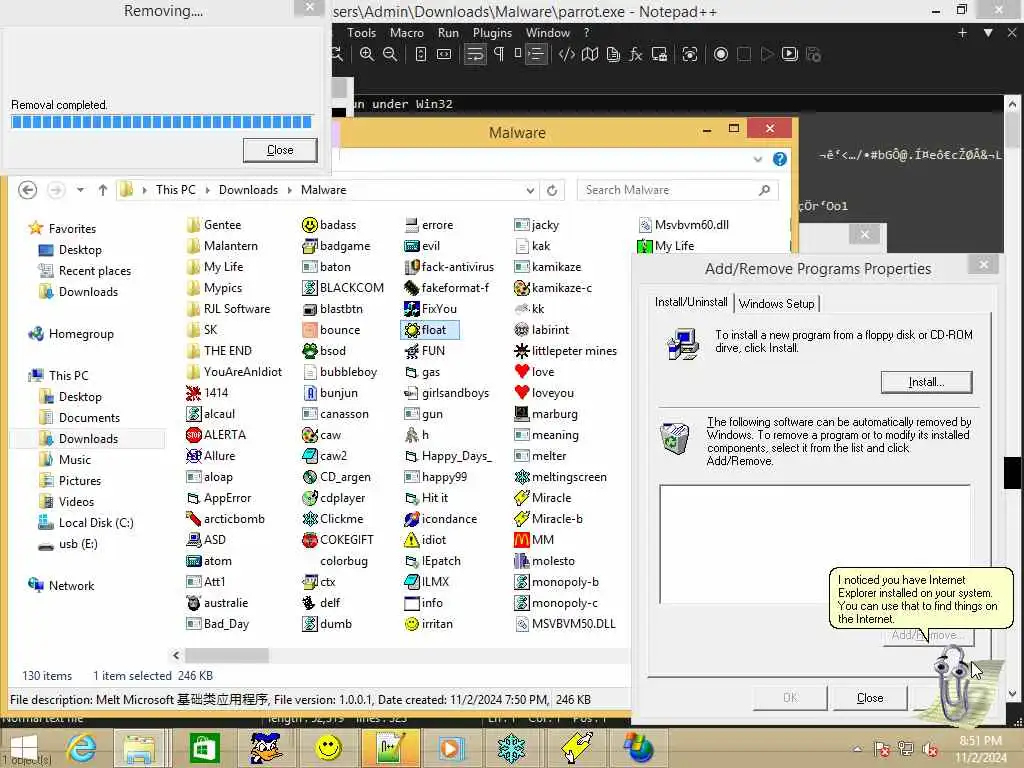Click Folder as Workspace icon in Notepad++
Screen dimensions: 1024x768
tap(660, 54)
